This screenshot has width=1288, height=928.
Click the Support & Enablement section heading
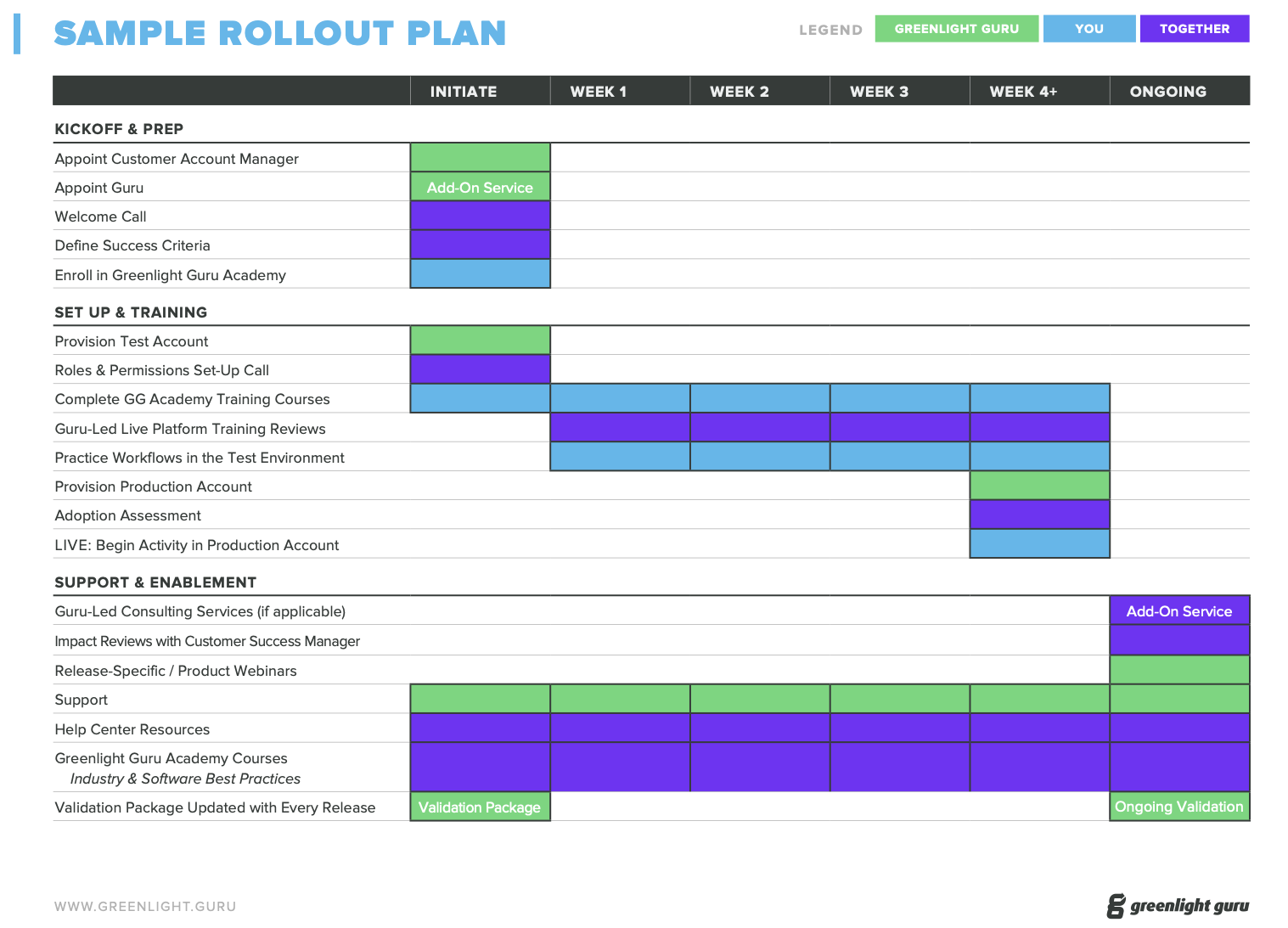point(155,582)
